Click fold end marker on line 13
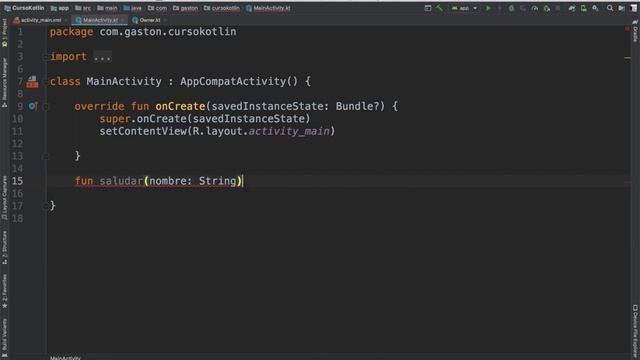The width and height of the screenshot is (640, 360). pos(46,156)
